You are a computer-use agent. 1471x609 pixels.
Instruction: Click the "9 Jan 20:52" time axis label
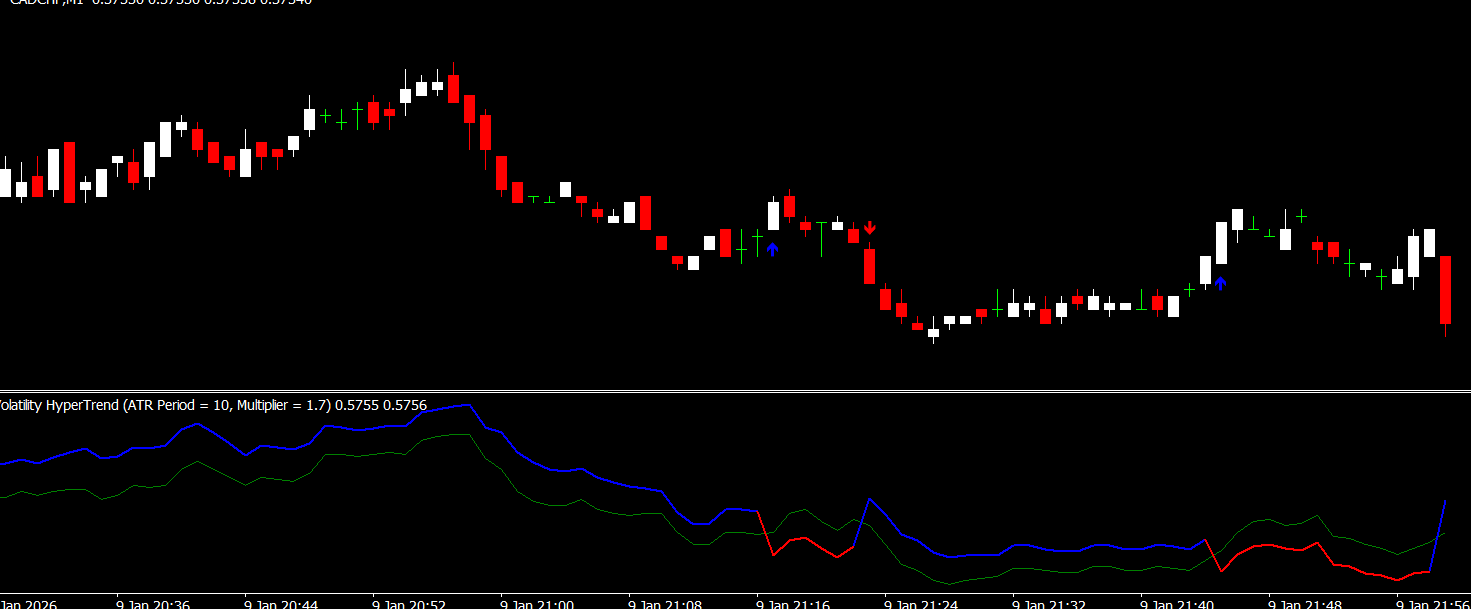tap(409, 604)
